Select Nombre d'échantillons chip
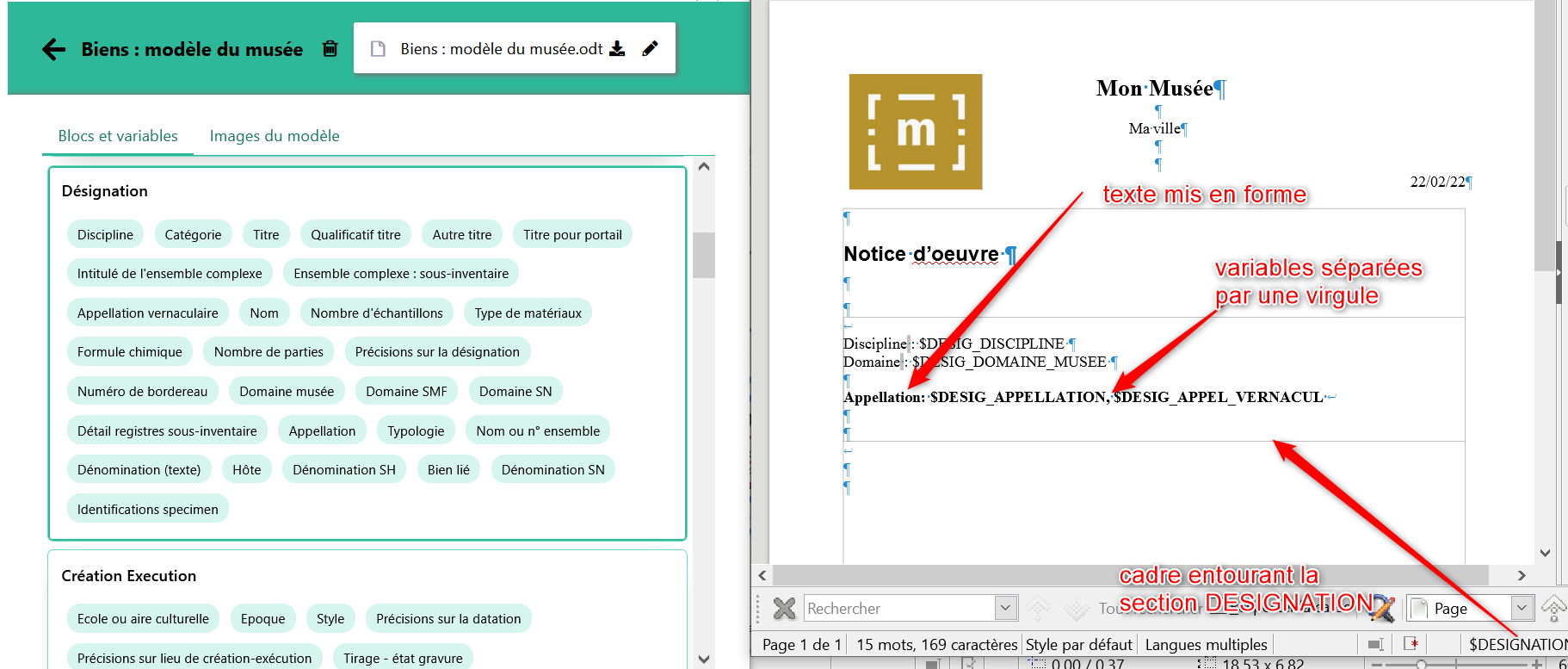The image size is (1568, 669). pyautogui.click(x=377, y=313)
